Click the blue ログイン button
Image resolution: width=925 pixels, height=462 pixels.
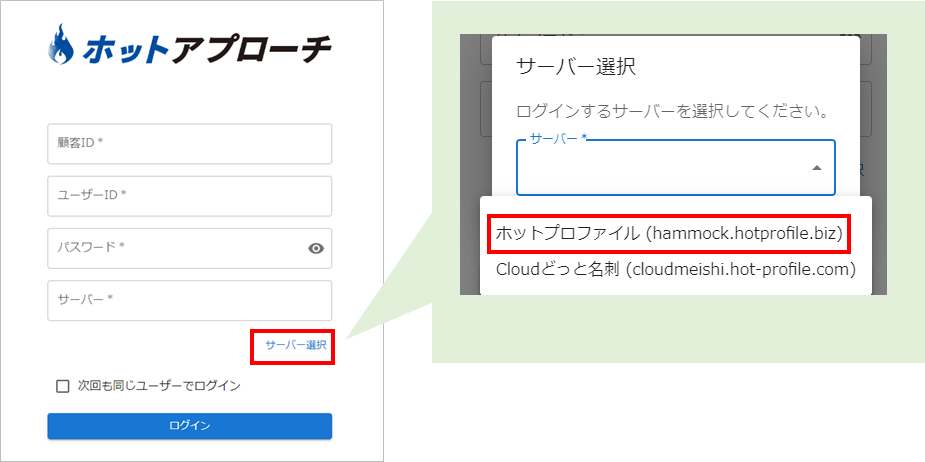click(x=189, y=426)
